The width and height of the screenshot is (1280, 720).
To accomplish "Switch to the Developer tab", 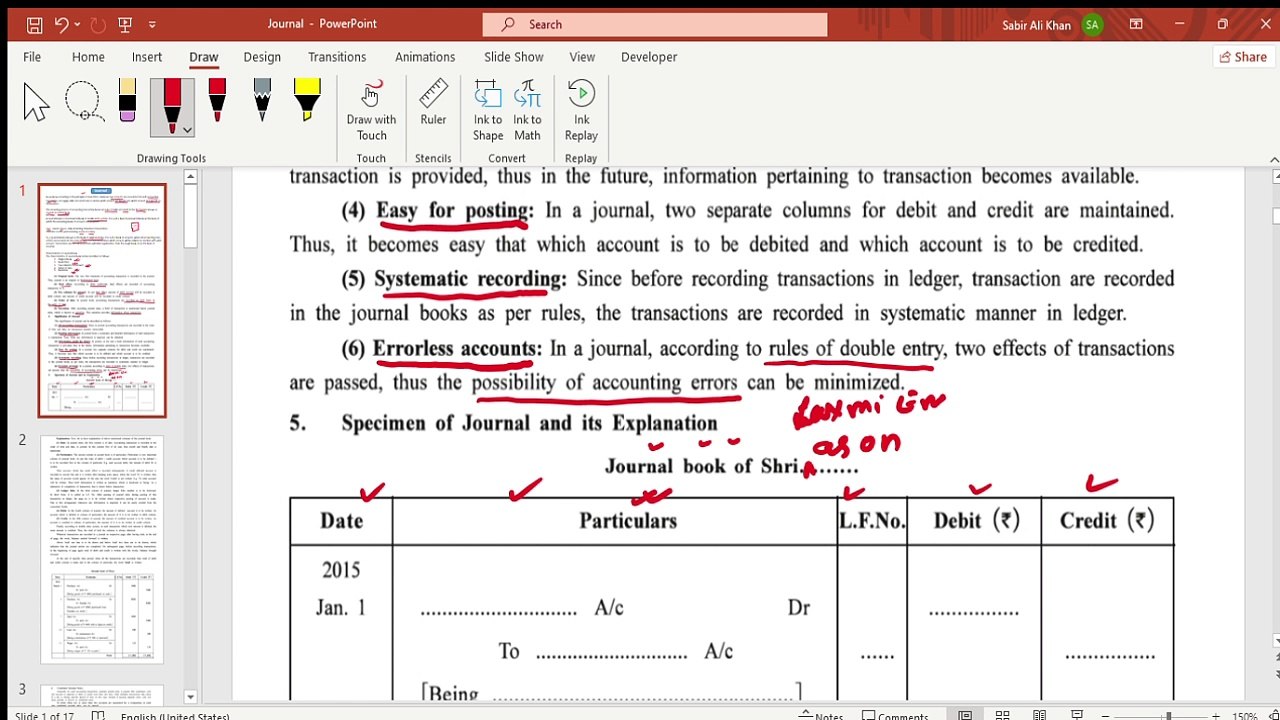I will 649,57.
